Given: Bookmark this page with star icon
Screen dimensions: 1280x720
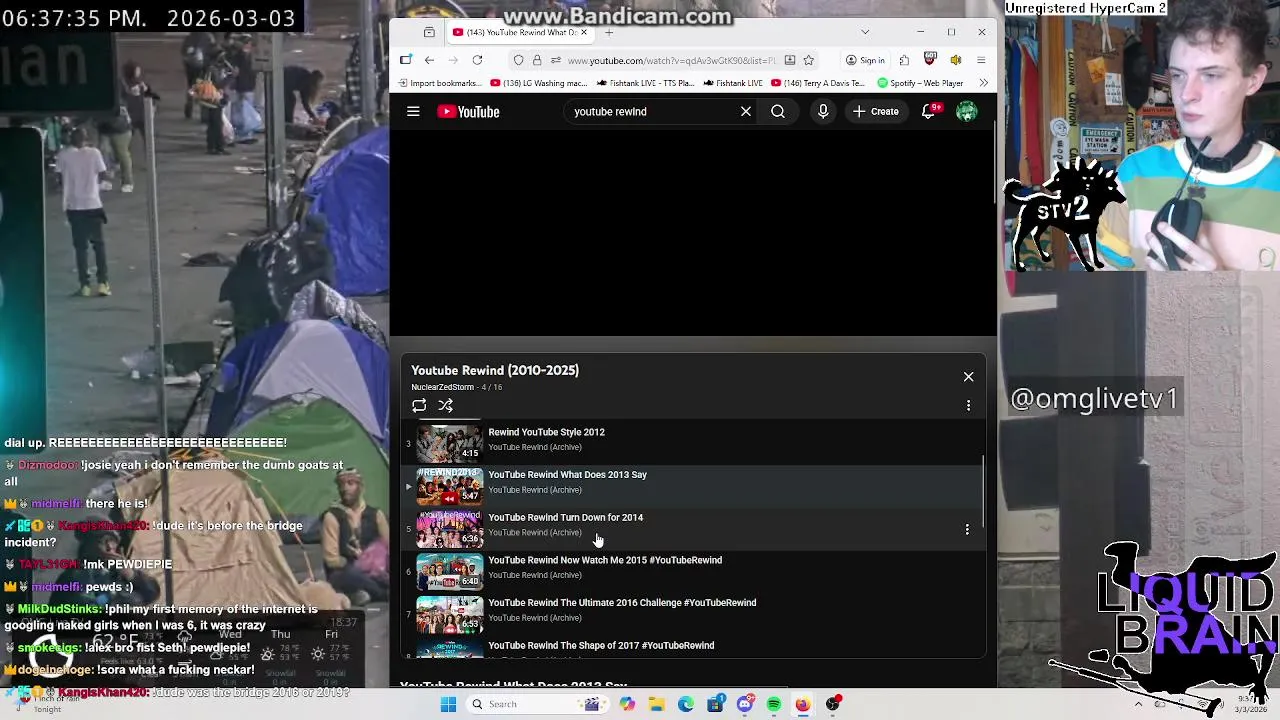Looking at the screenshot, I should tap(808, 60).
